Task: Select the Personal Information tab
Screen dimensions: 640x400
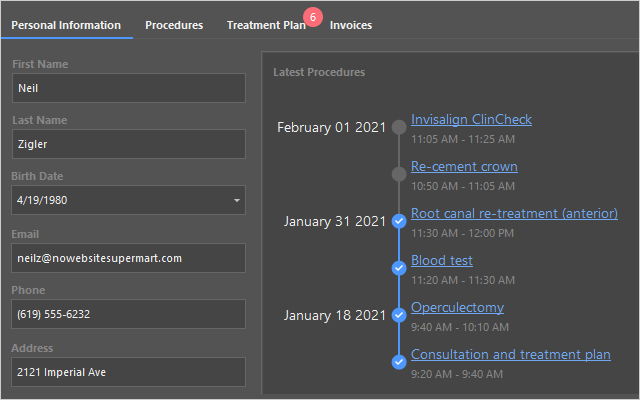Action: point(66,25)
